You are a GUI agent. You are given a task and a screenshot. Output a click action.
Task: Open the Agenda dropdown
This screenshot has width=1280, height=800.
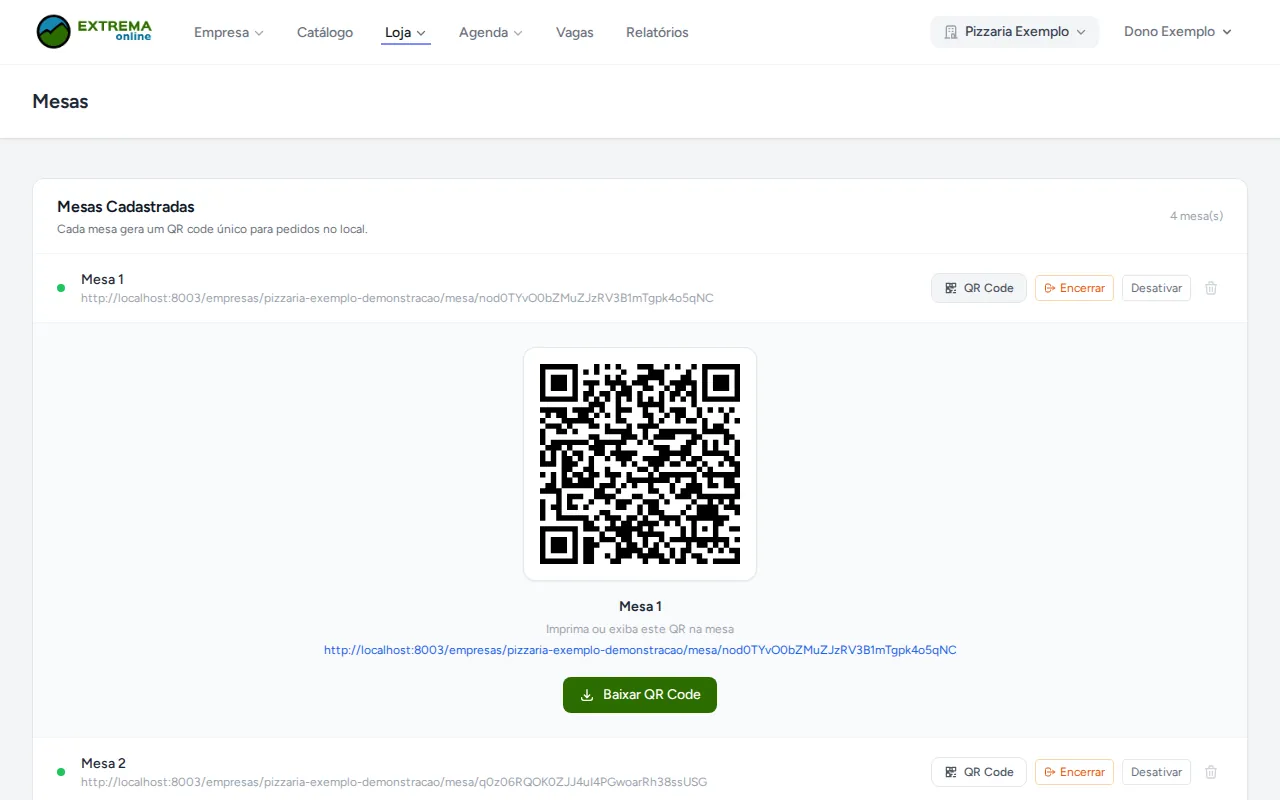(491, 32)
